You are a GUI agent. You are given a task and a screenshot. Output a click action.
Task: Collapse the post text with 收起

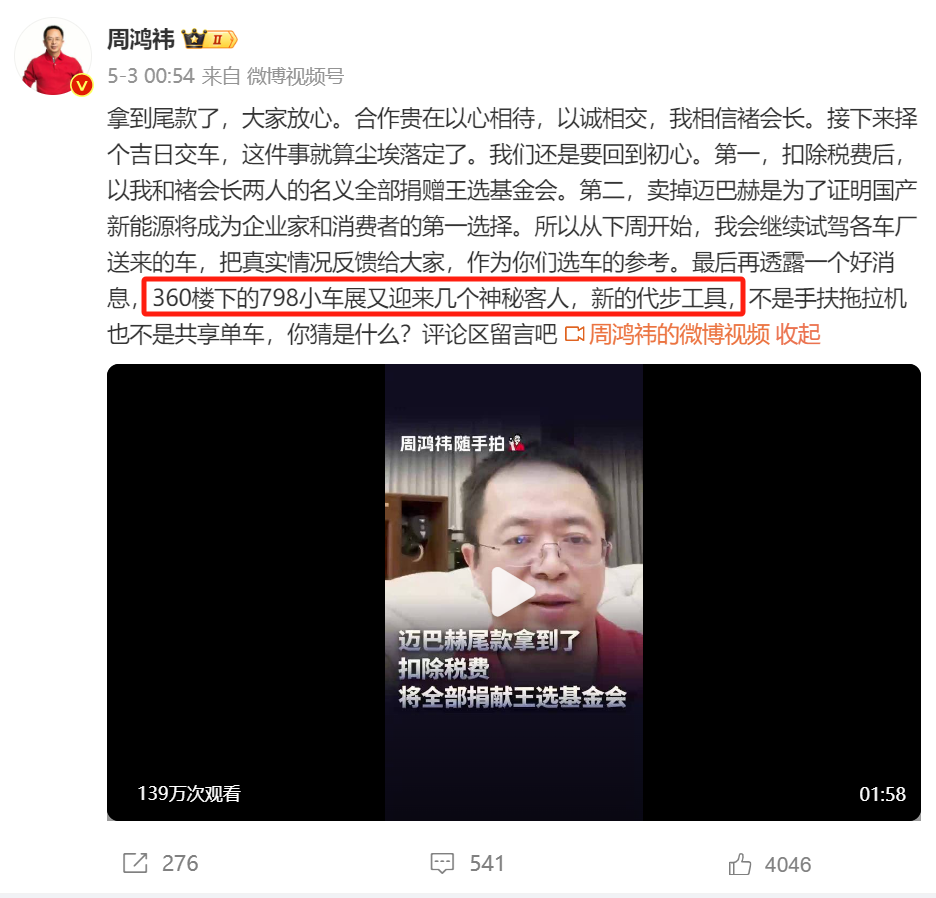click(798, 334)
